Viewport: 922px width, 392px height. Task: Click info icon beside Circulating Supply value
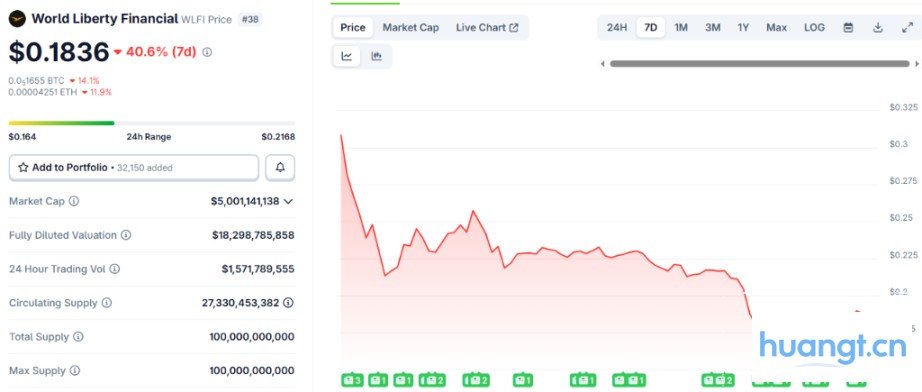(288, 303)
